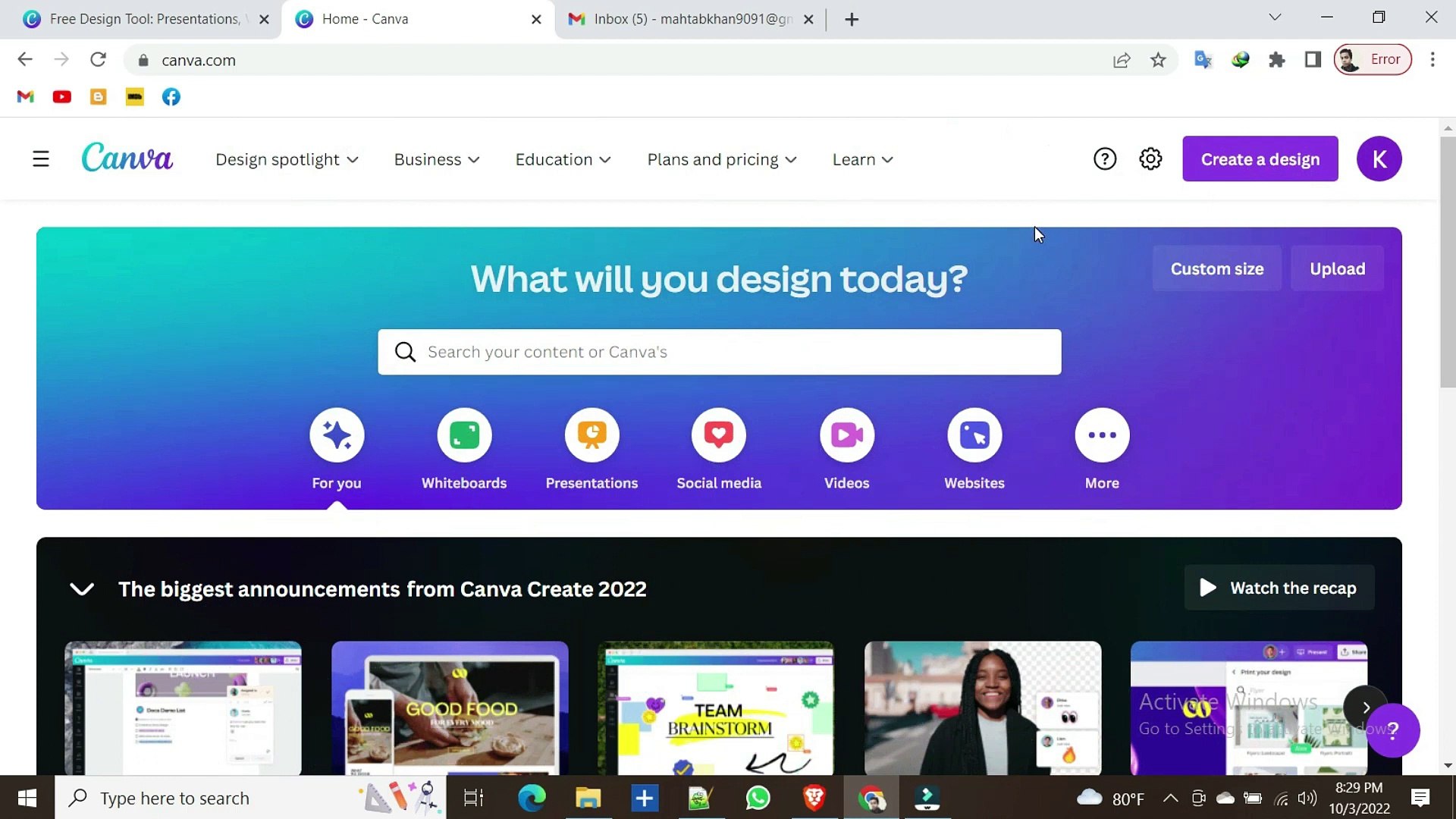Click Watch the recap play button

pyautogui.click(x=1279, y=588)
